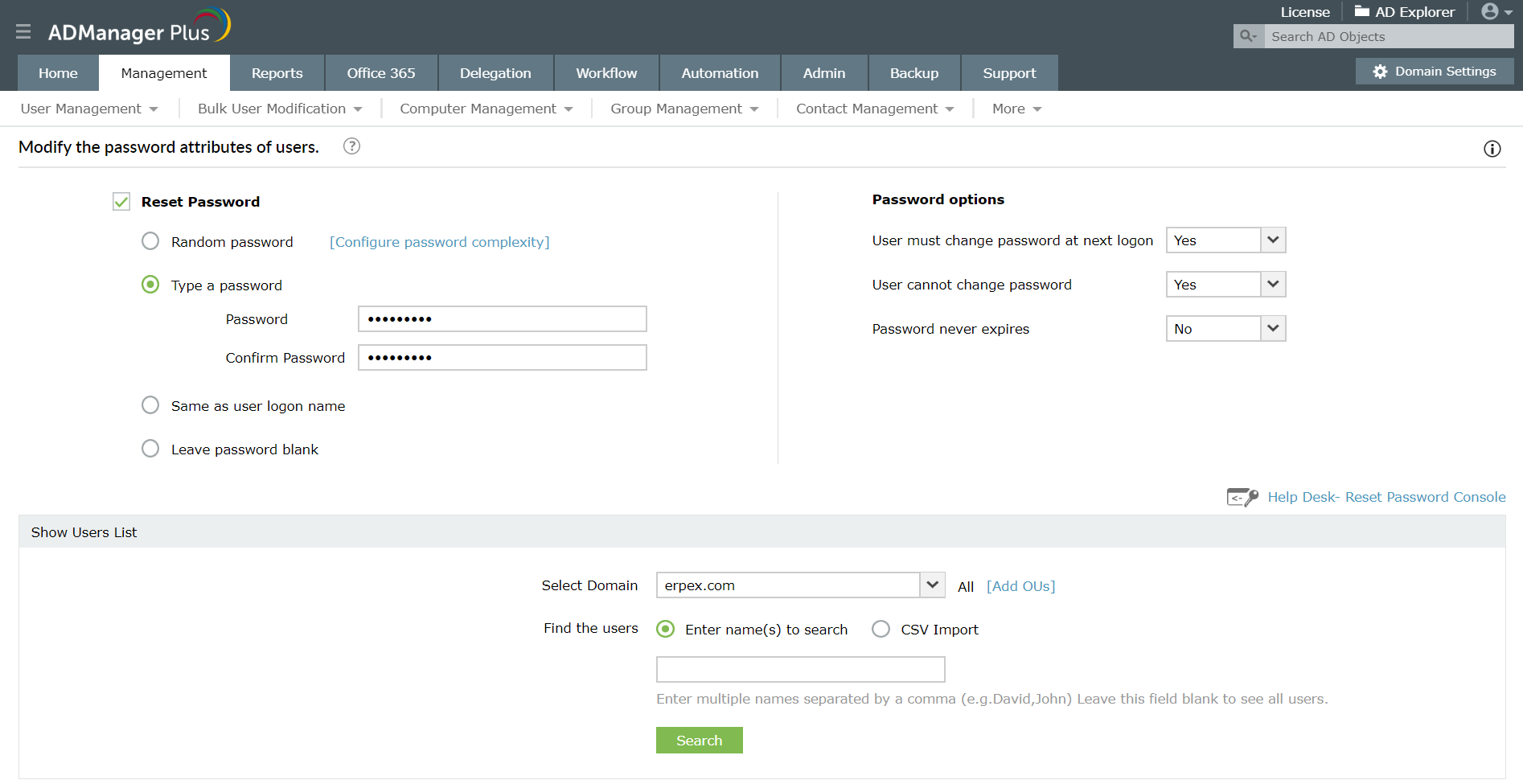Open User cannot change password dropdown
Viewport: 1523px width, 784px height.
coord(1226,285)
